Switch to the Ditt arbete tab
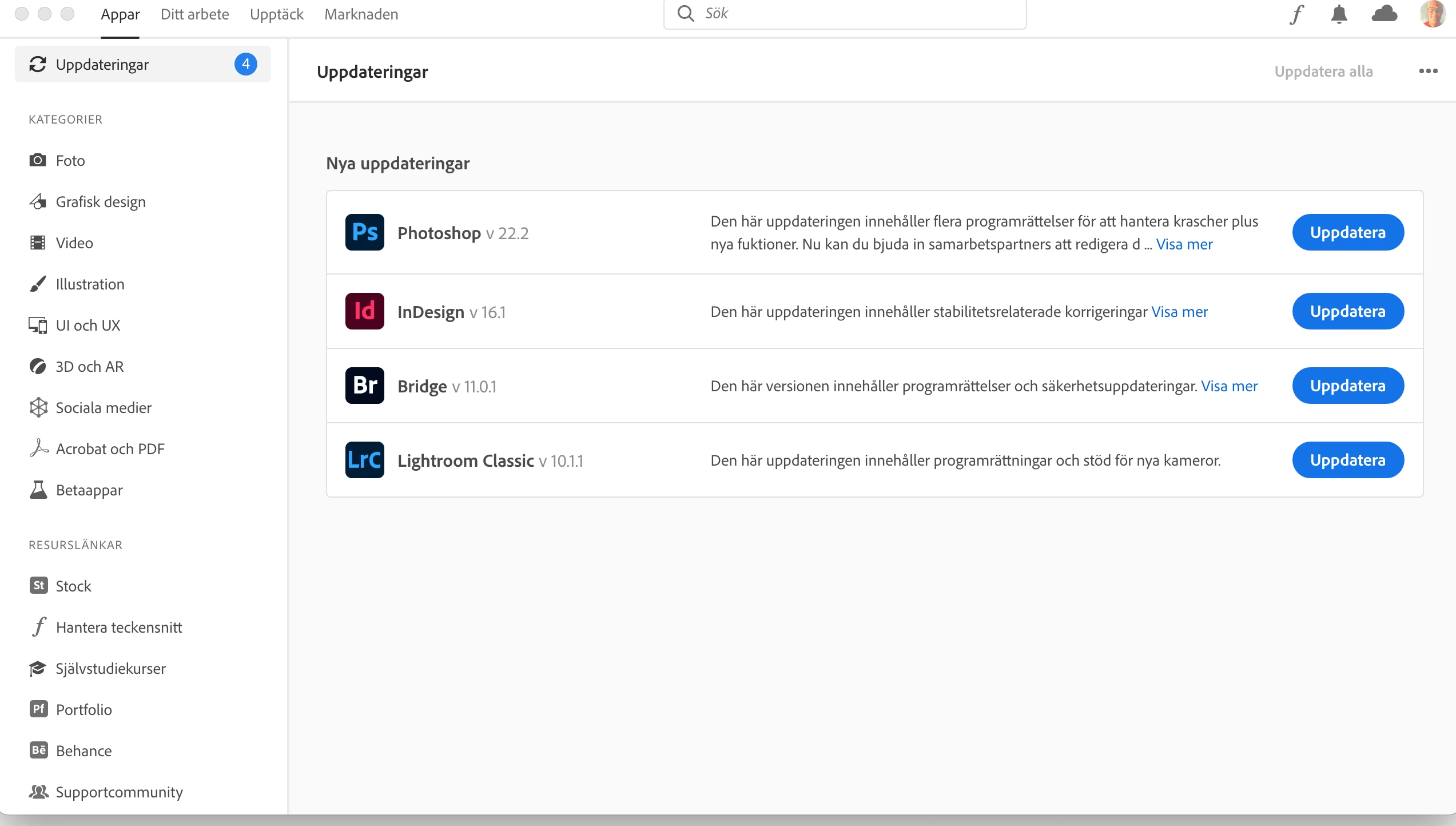 click(x=194, y=14)
